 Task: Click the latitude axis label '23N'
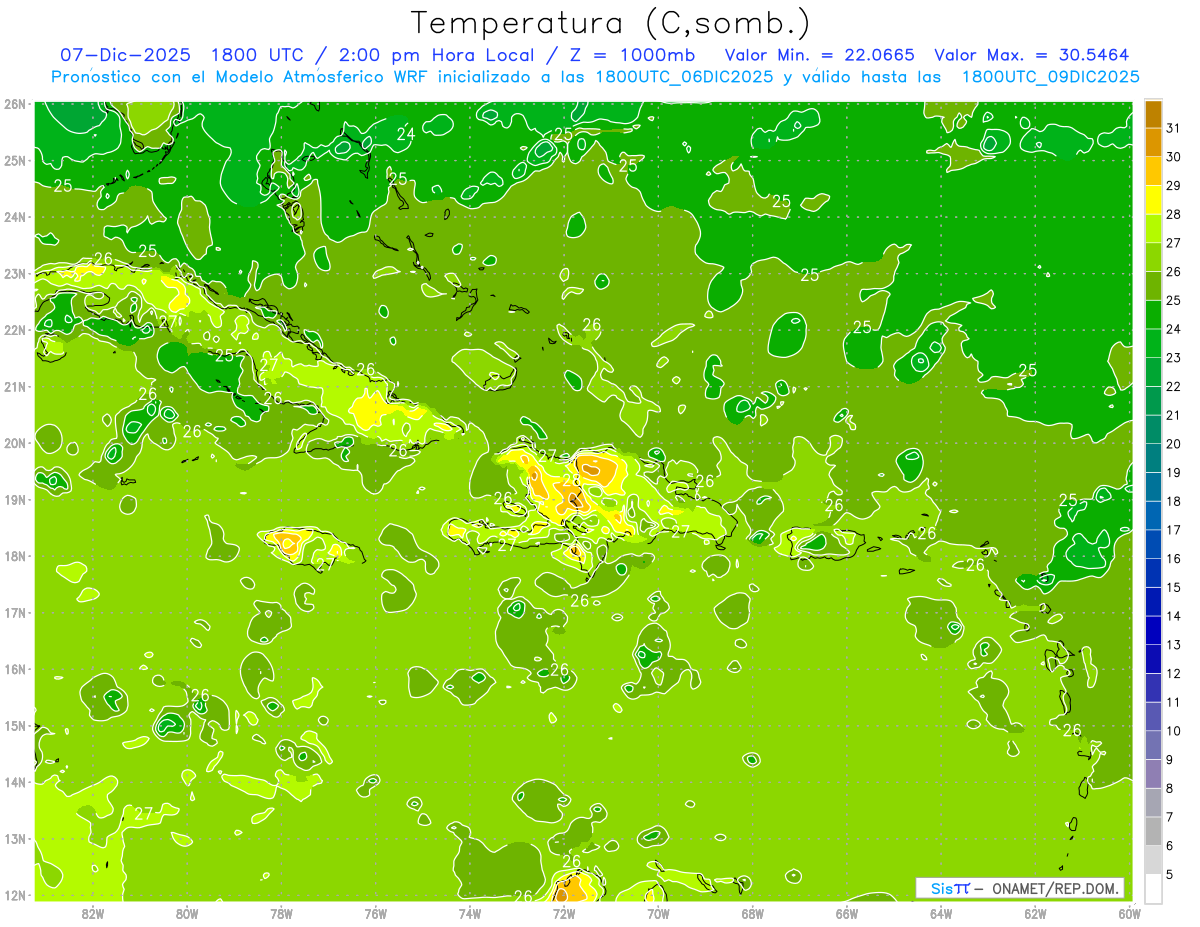pos(15,274)
